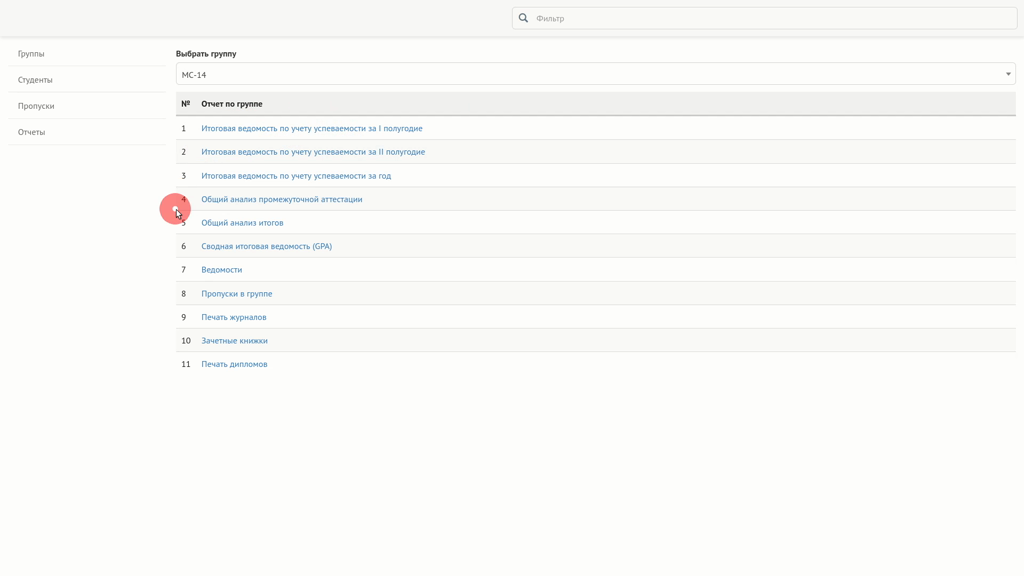Open Студенты in the sidebar
Image resolution: width=1024 pixels, height=576 pixels.
tap(35, 80)
